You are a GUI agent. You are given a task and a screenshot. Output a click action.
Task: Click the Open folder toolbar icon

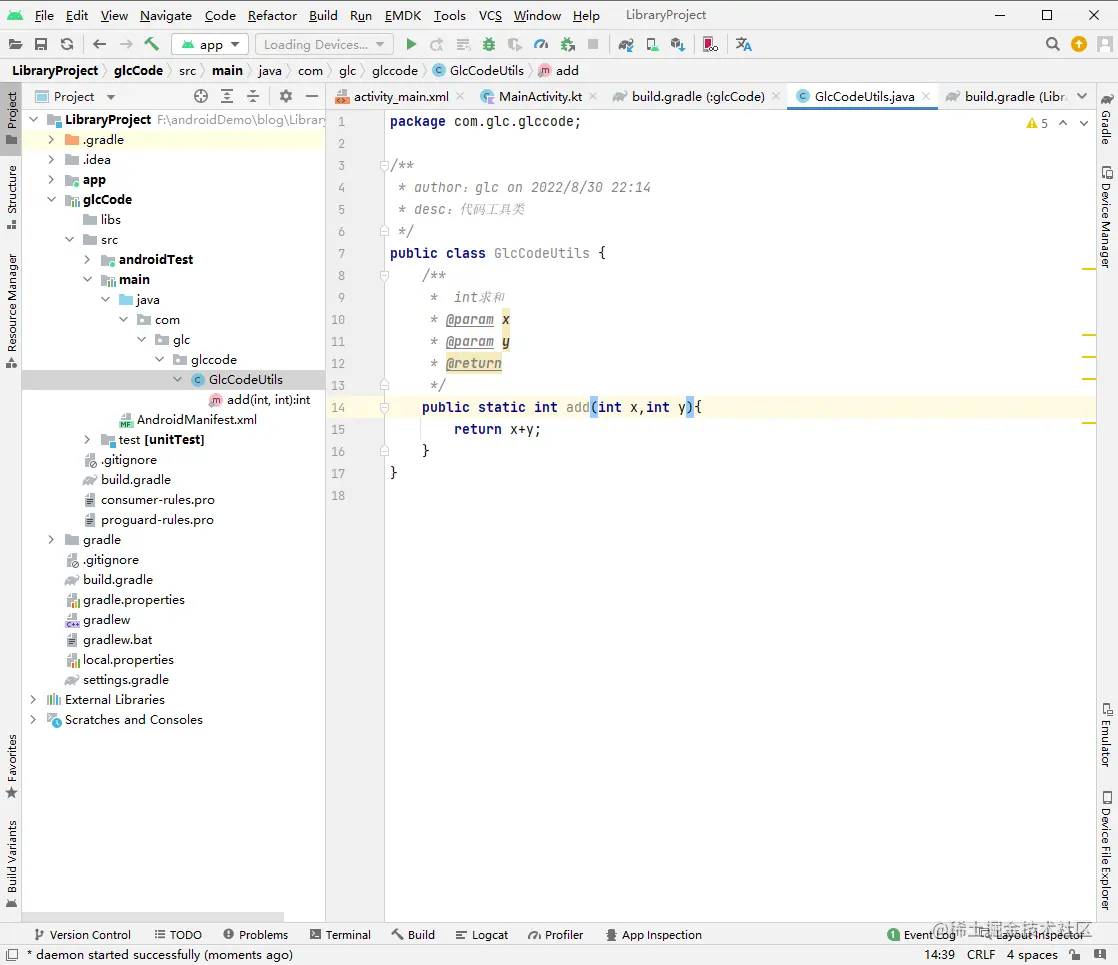[15, 44]
